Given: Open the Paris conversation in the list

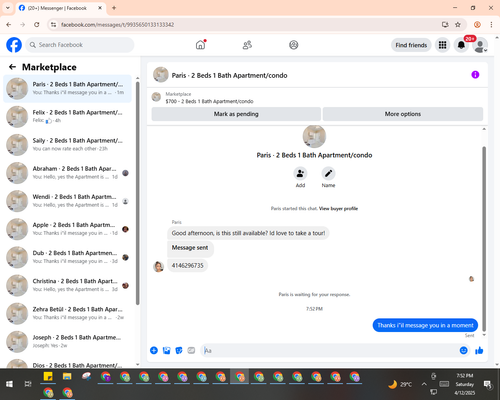Looking at the screenshot, I should (67, 89).
